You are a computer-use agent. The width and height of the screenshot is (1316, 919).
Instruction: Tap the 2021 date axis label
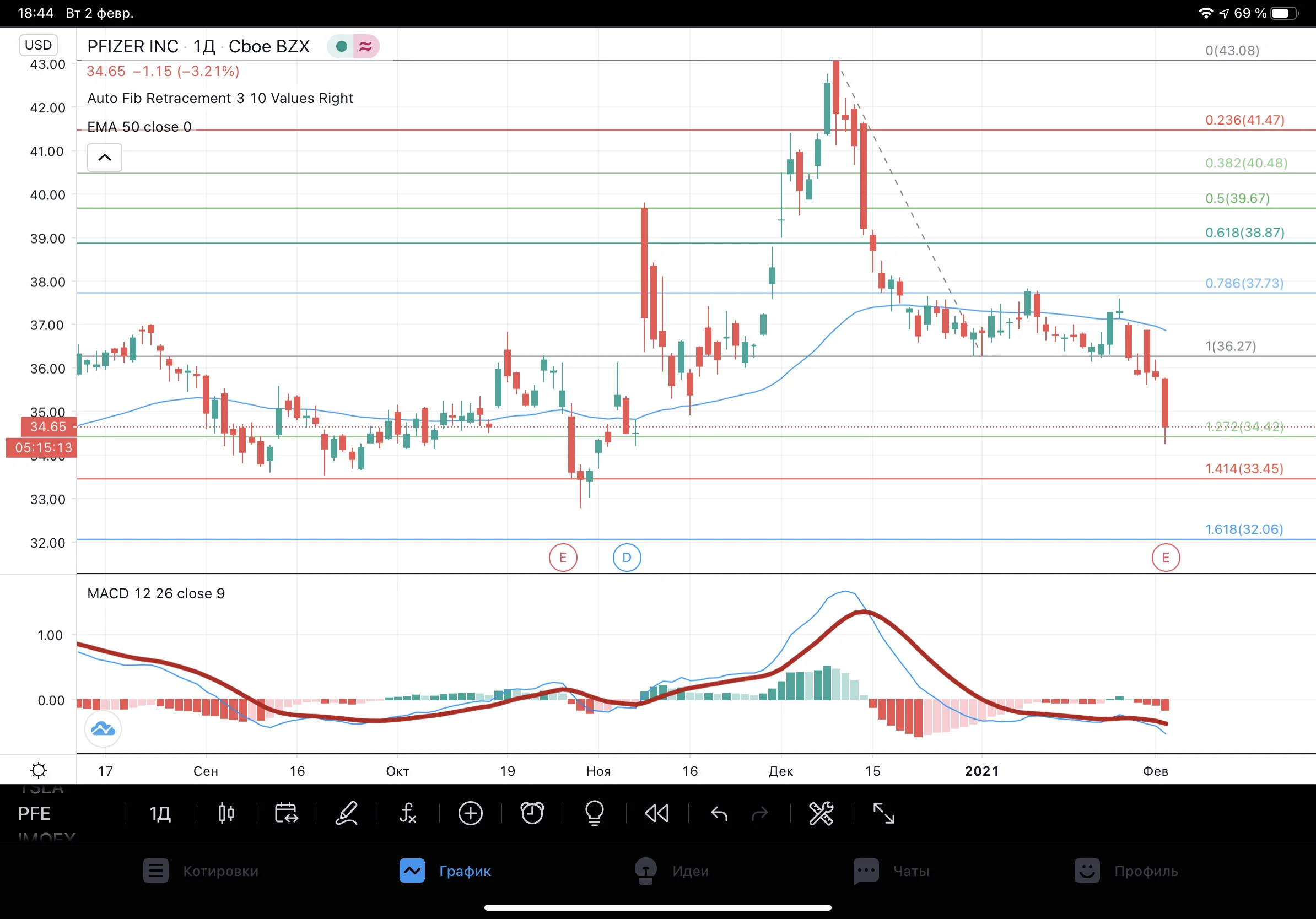[x=982, y=771]
